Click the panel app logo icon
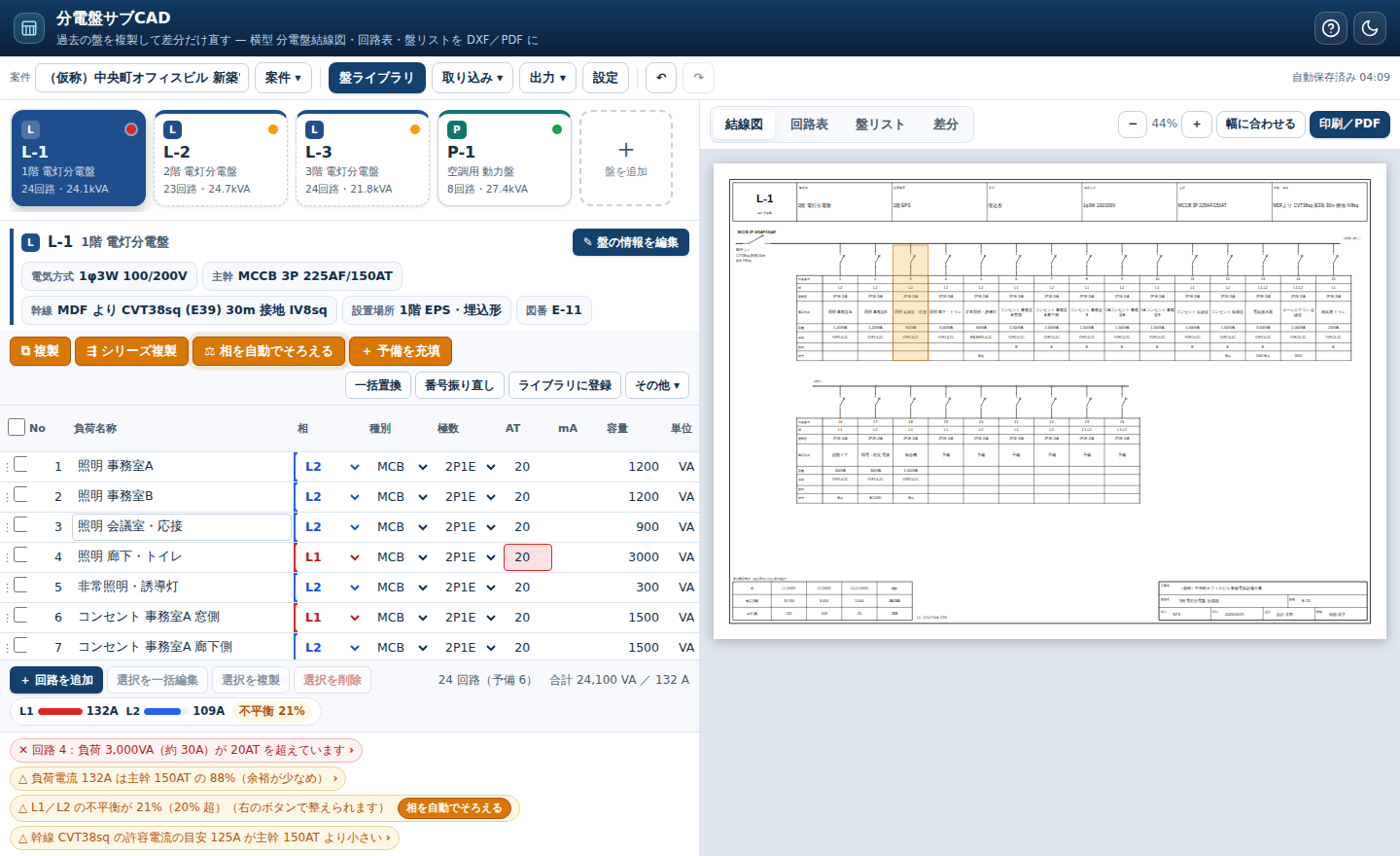This screenshot has width=1400, height=856. (x=29, y=28)
